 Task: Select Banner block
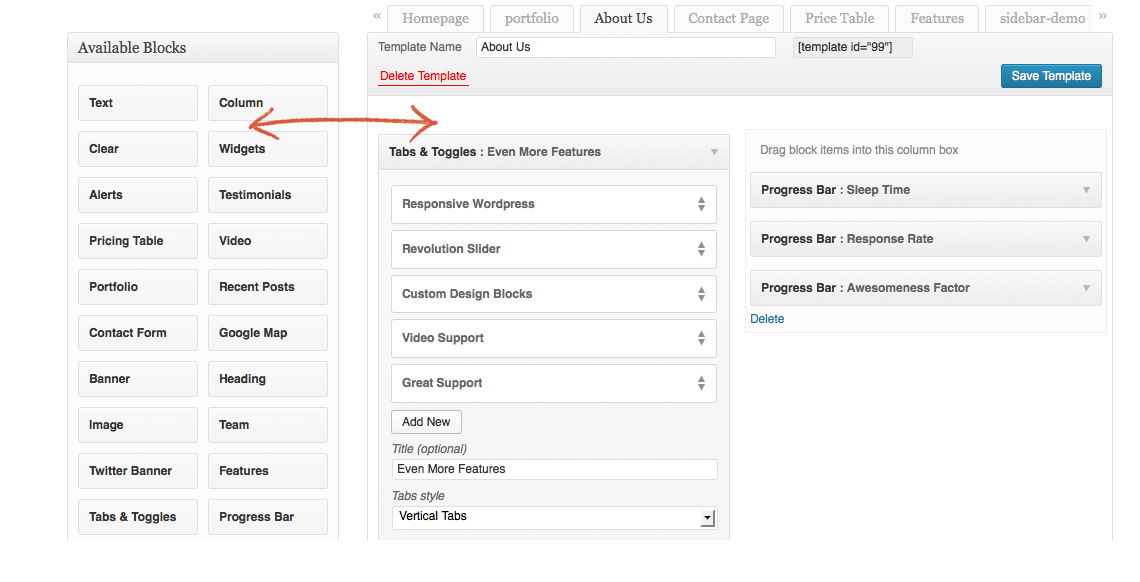tap(137, 379)
